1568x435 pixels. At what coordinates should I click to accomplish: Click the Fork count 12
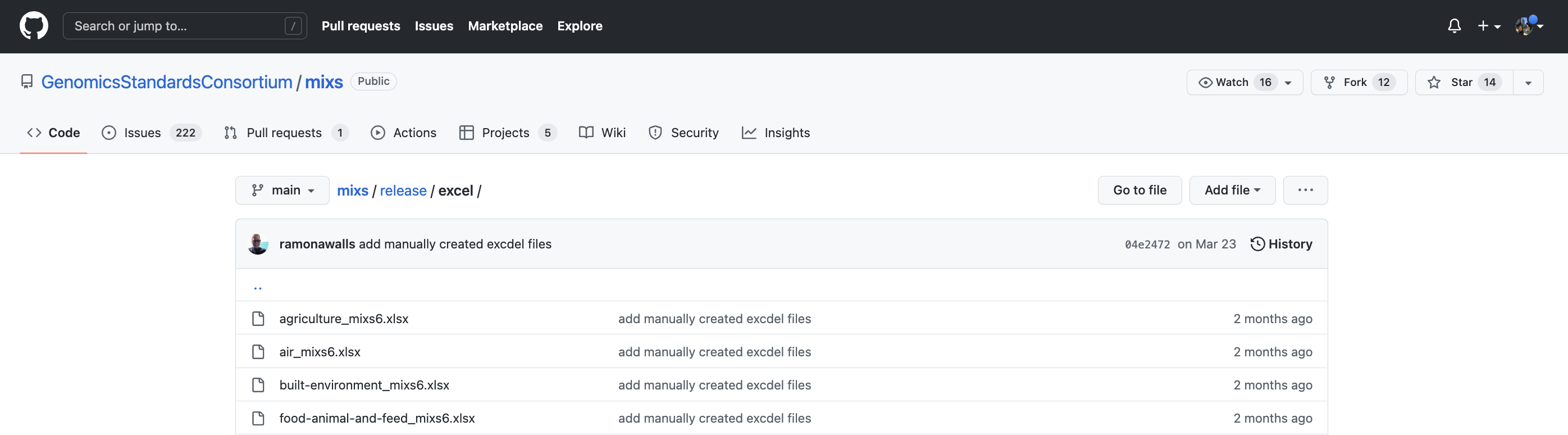point(1384,82)
